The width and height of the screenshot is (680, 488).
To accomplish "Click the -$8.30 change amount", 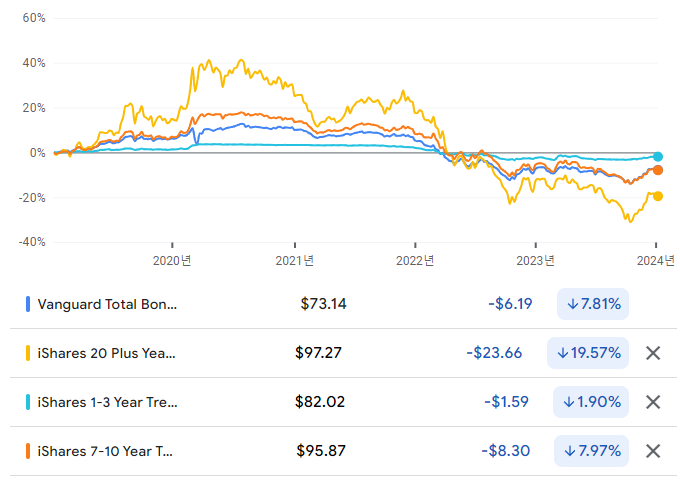I will coord(506,451).
